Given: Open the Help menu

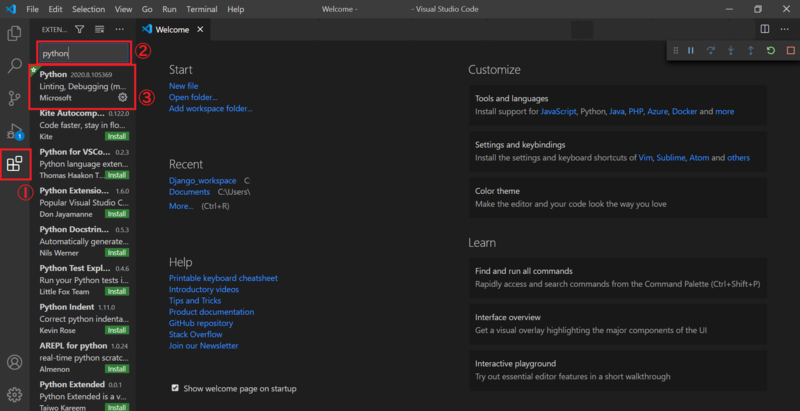Looking at the screenshot, I should [x=236, y=9].
